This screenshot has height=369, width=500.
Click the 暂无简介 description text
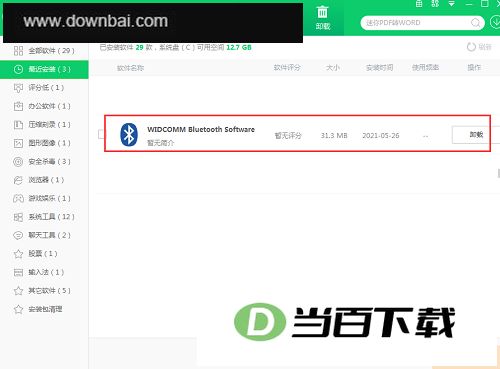click(x=161, y=143)
